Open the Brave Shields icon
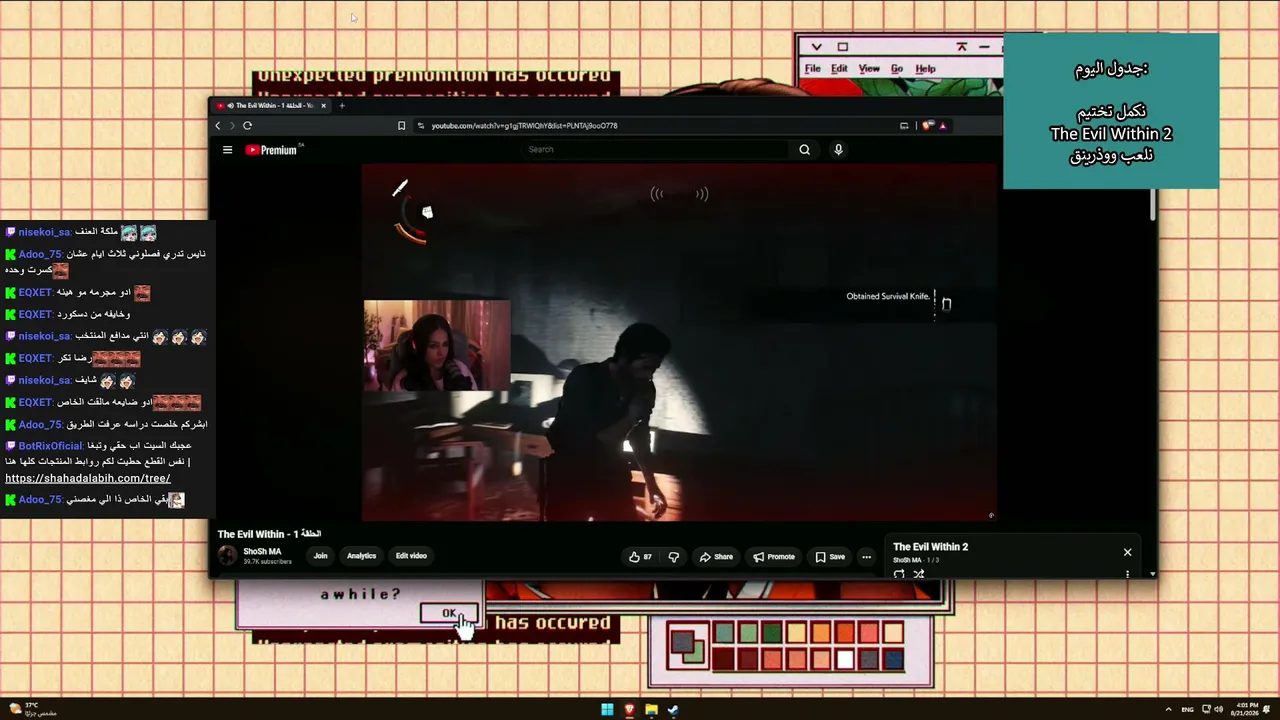1280x720 pixels. (x=927, y=126)
